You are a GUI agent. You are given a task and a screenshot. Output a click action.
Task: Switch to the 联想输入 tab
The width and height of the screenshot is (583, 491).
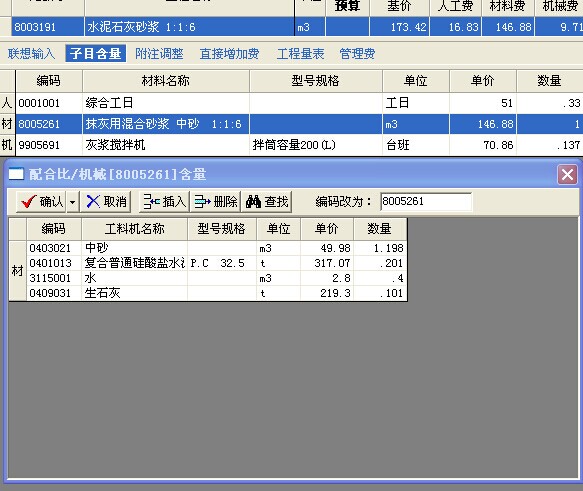(32, 54)
